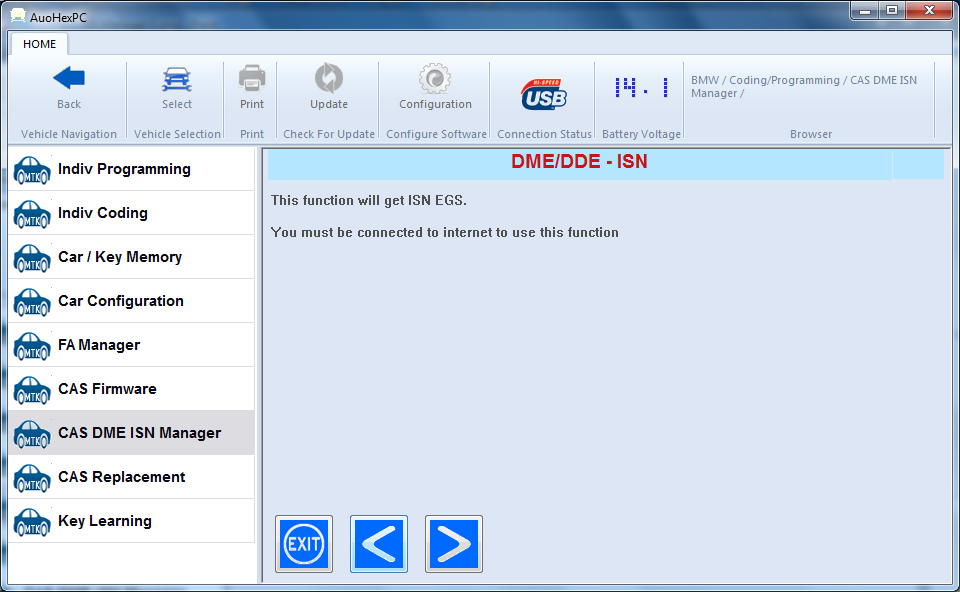The image size is (960, 592).
Task: Click car icon beside CAS DME ISN Manager
Action: pyautogui.click(x=32, y=435)
